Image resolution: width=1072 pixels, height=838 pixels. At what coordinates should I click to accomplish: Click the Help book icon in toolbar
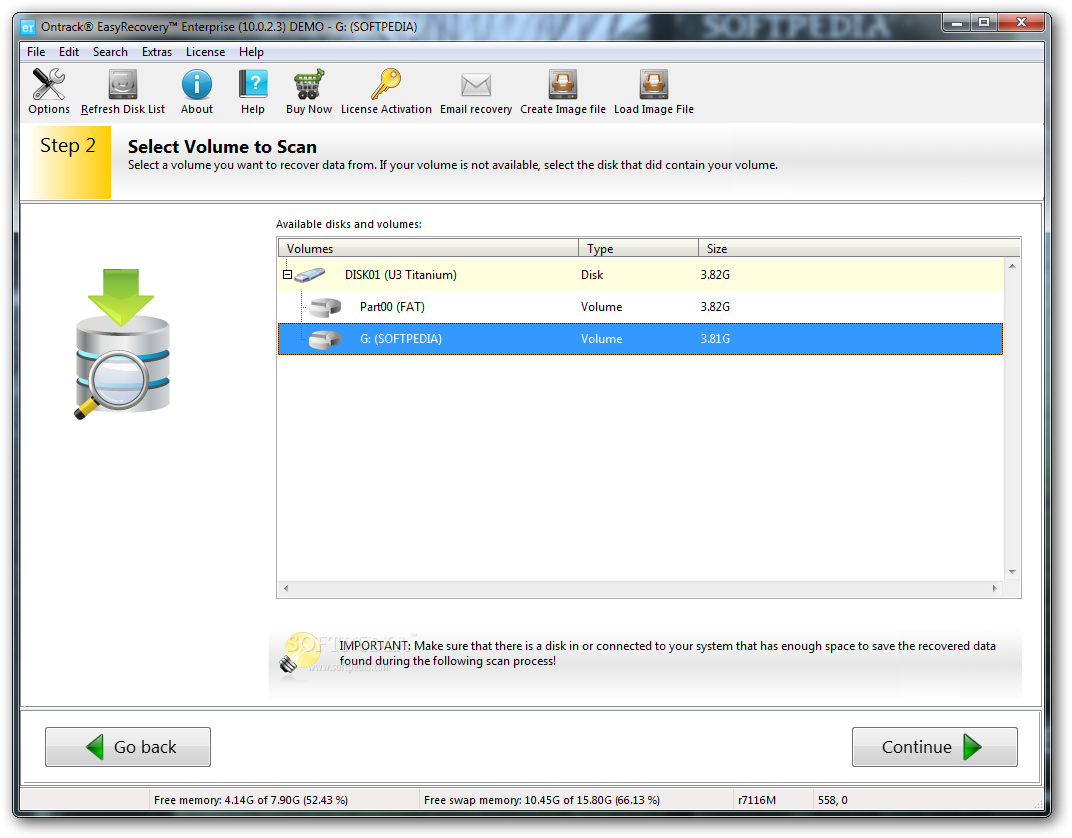pos(253,85)
